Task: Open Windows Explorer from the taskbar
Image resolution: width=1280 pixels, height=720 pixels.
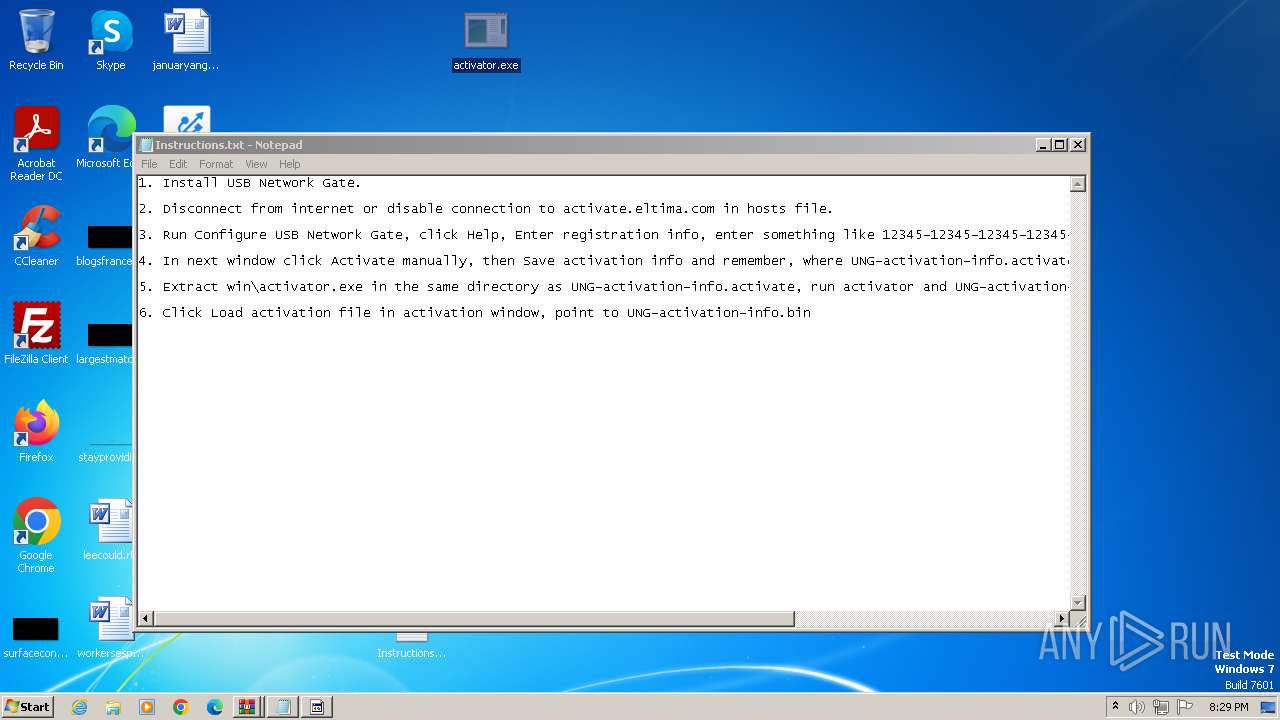Action: pos(113,707)
